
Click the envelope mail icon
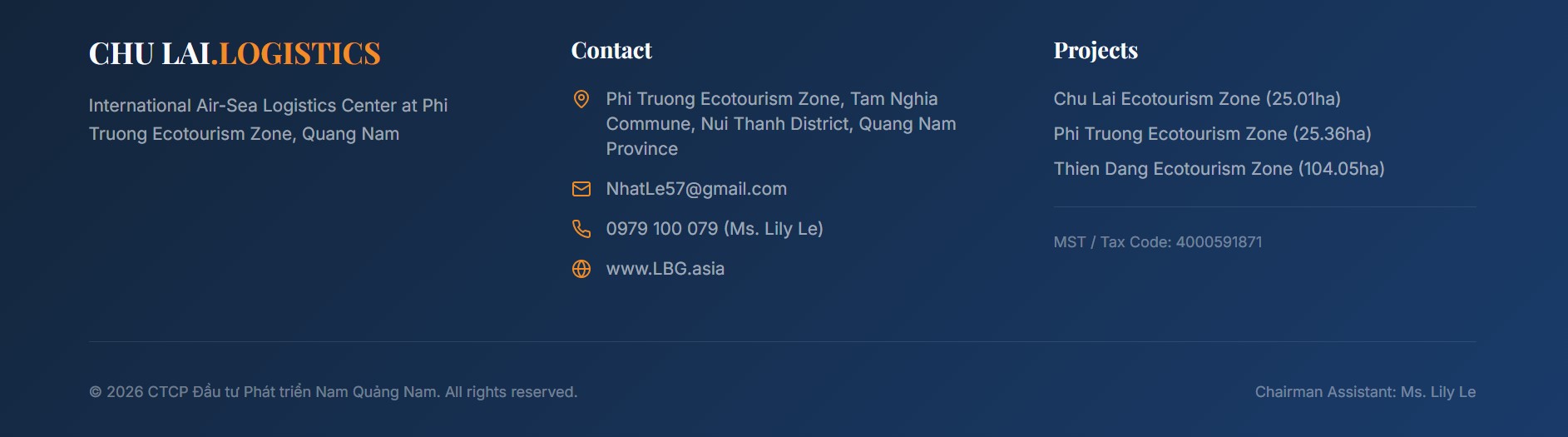(581, 189)
